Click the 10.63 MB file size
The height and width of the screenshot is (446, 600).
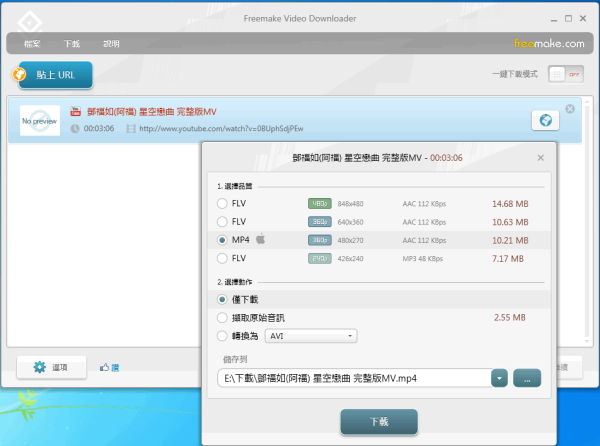tap(510, 222)
